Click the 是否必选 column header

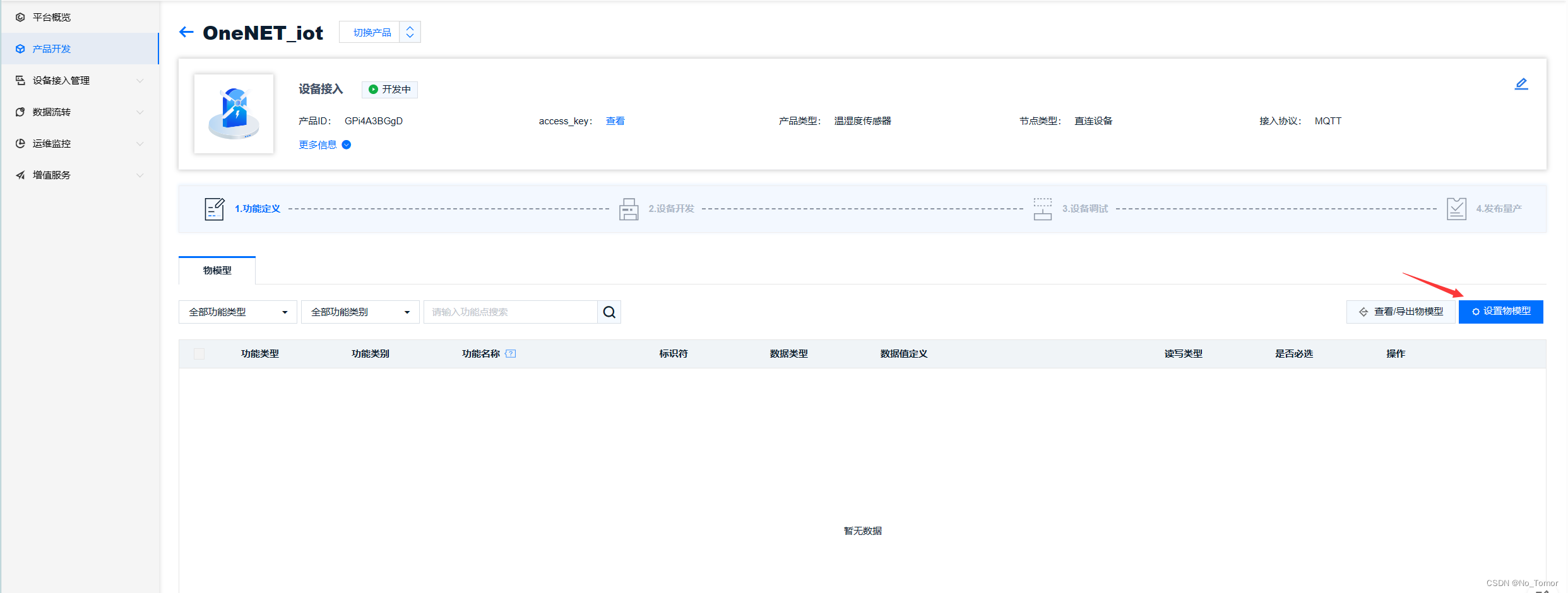pyautogui.click(x=1294, y=354)
